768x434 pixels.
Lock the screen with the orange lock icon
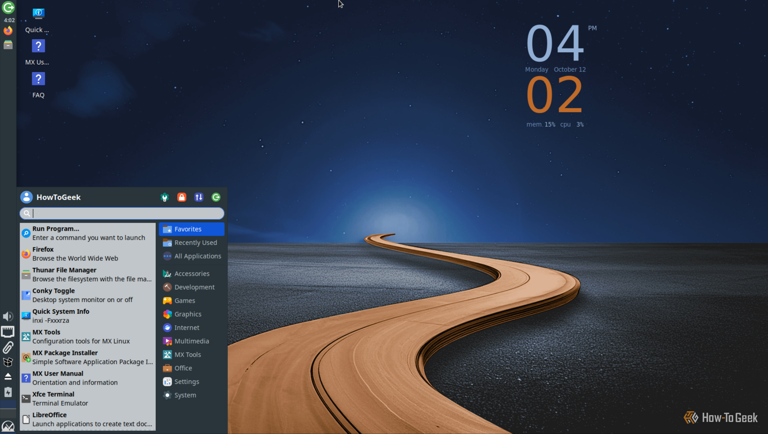coord(182,197)
